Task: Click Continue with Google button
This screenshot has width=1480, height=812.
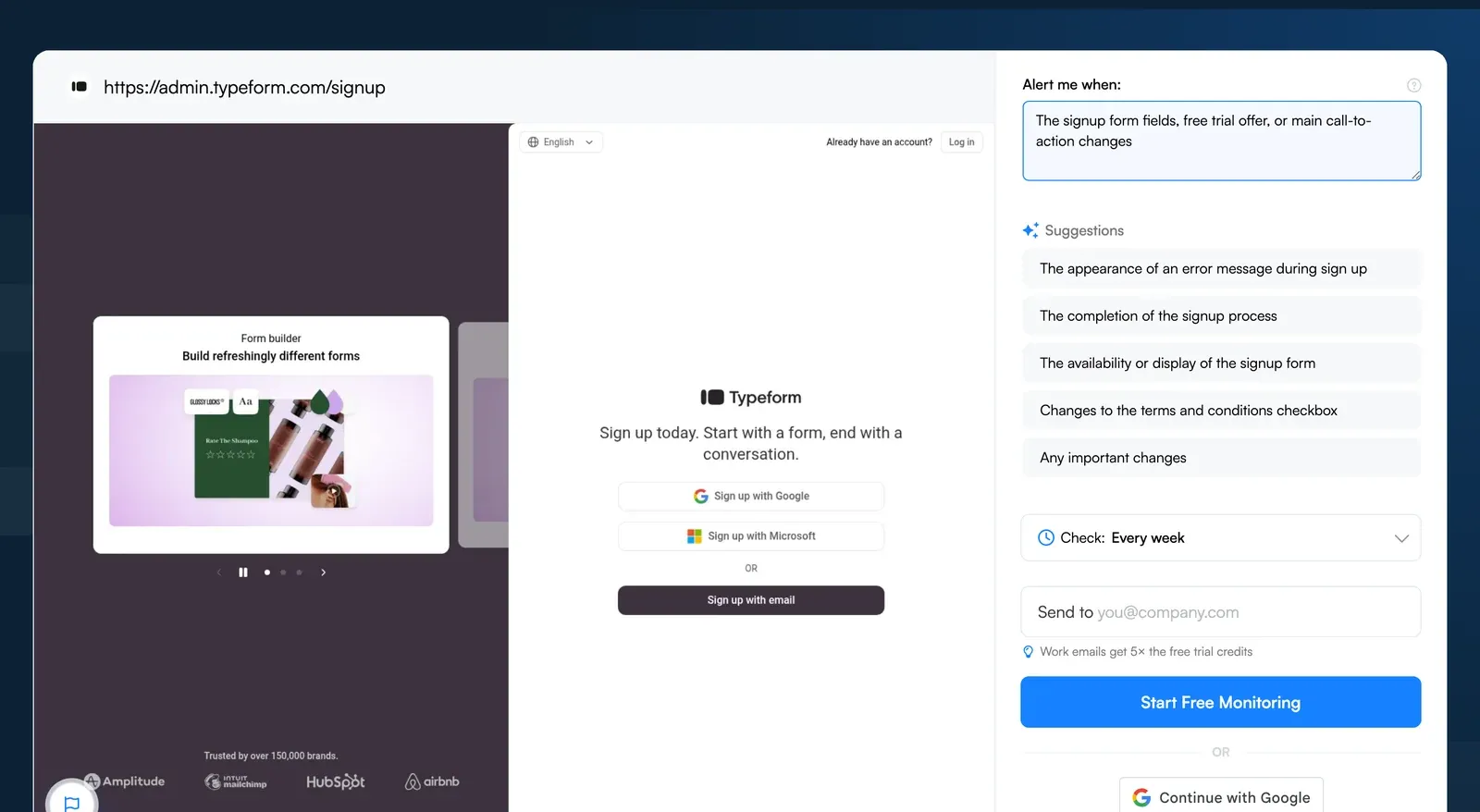Action: pyautogui.click(x=1221, y=796)
